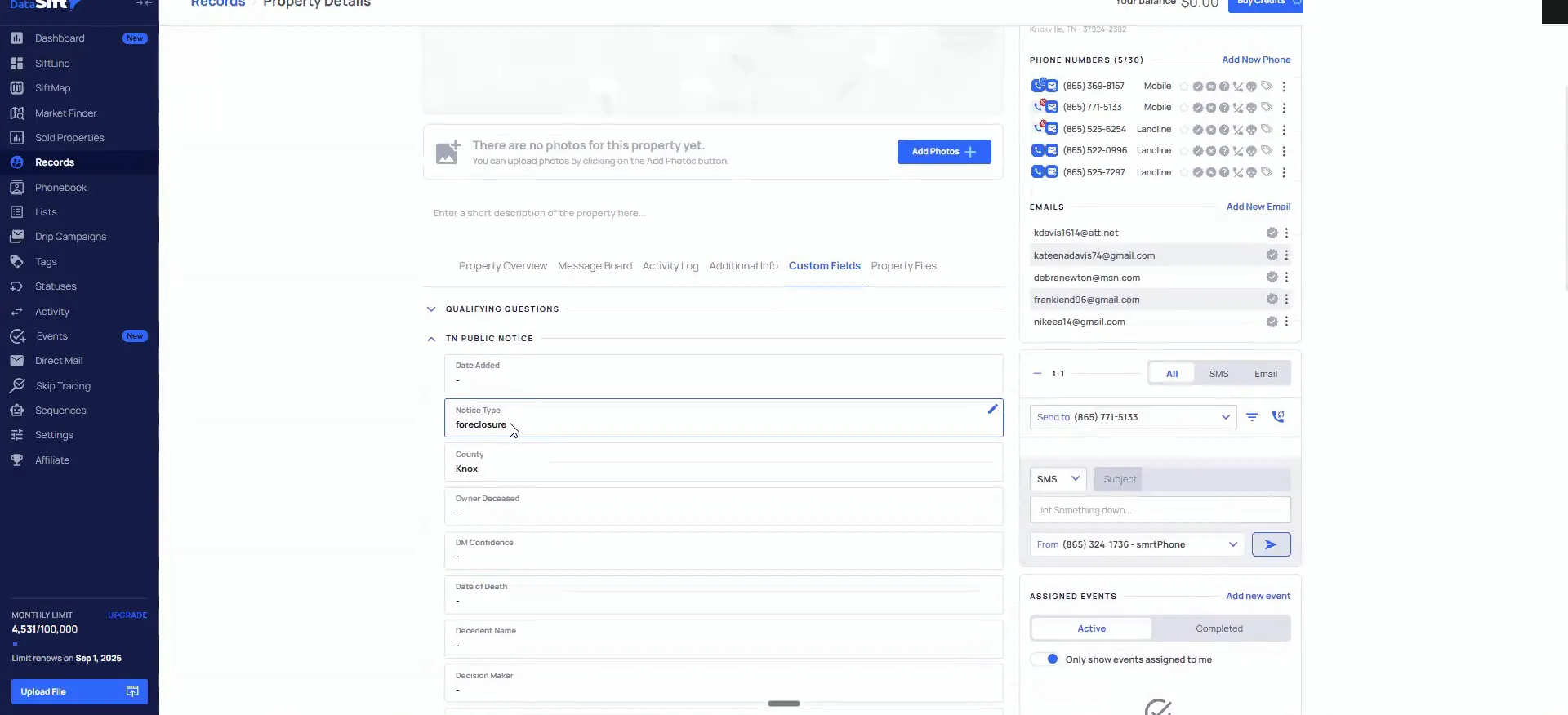Click the Add new event link
Image resolution: width=1568 pixels, height=715 pixels.
click(x=1258, y=596)
